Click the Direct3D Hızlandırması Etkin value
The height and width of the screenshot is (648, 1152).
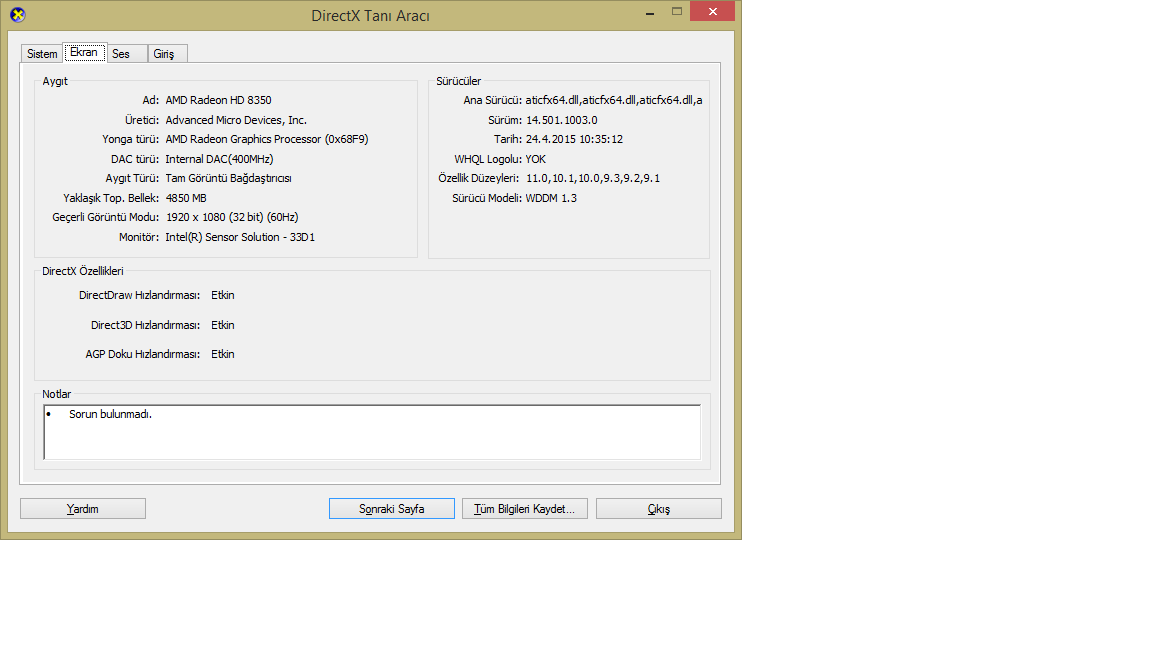(x=223, y=325)
